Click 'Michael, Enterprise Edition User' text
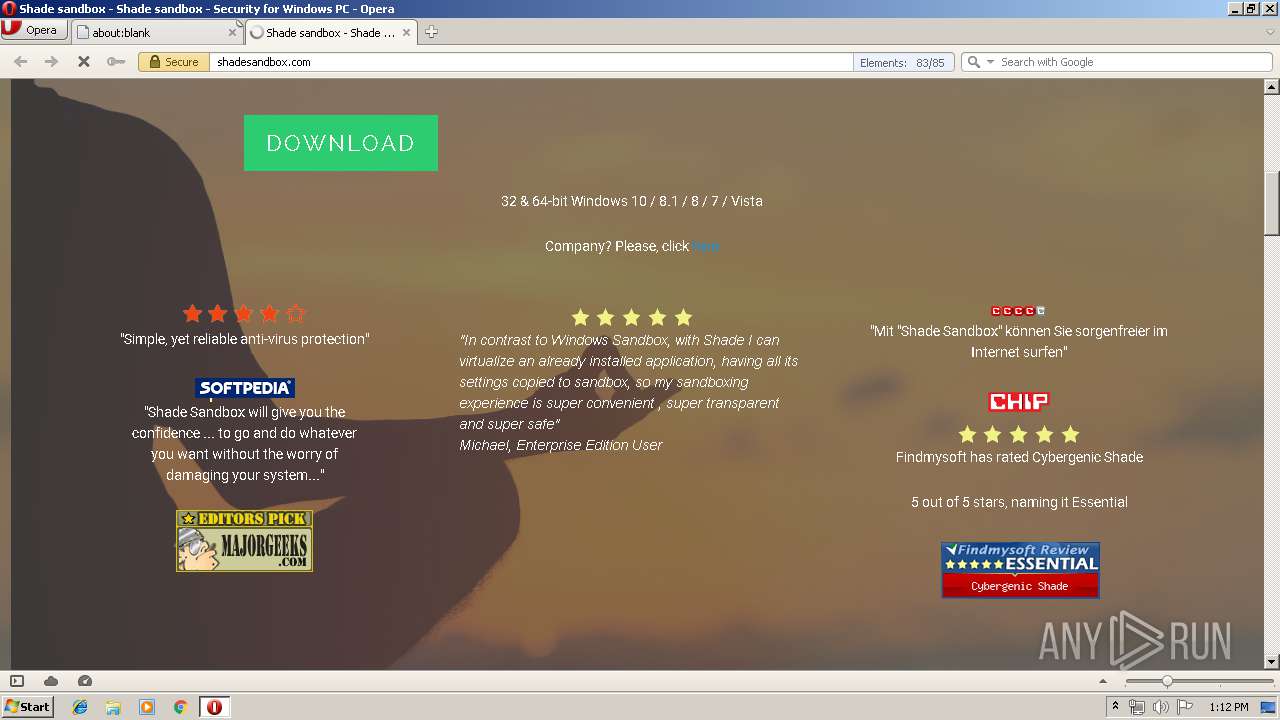 click(x=561, y=445)
